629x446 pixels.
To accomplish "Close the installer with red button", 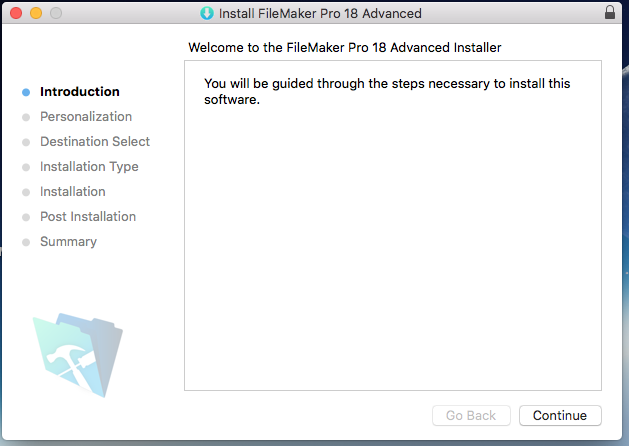I will pyautogui.click(x=16, y=13).
